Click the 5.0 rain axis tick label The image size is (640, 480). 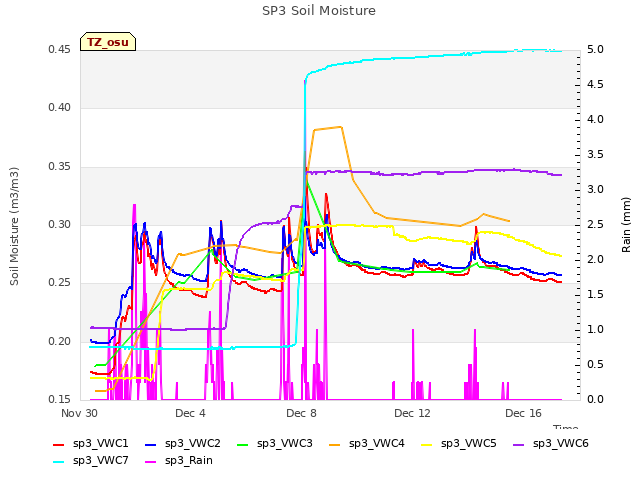[595, 49]
